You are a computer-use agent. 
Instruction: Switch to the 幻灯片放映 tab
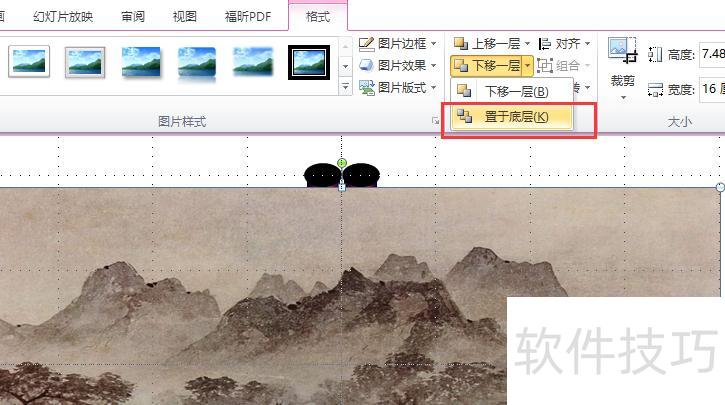[63, 17]
